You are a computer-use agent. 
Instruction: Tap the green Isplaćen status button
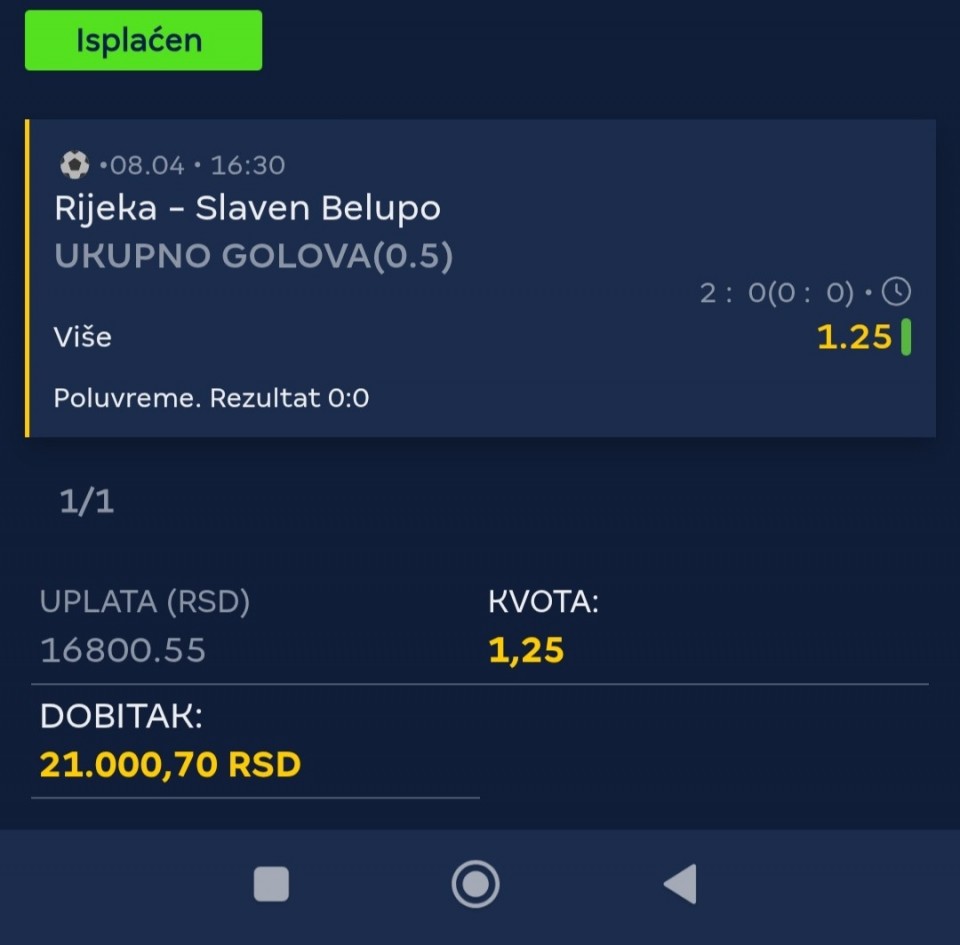coord(143,40)
